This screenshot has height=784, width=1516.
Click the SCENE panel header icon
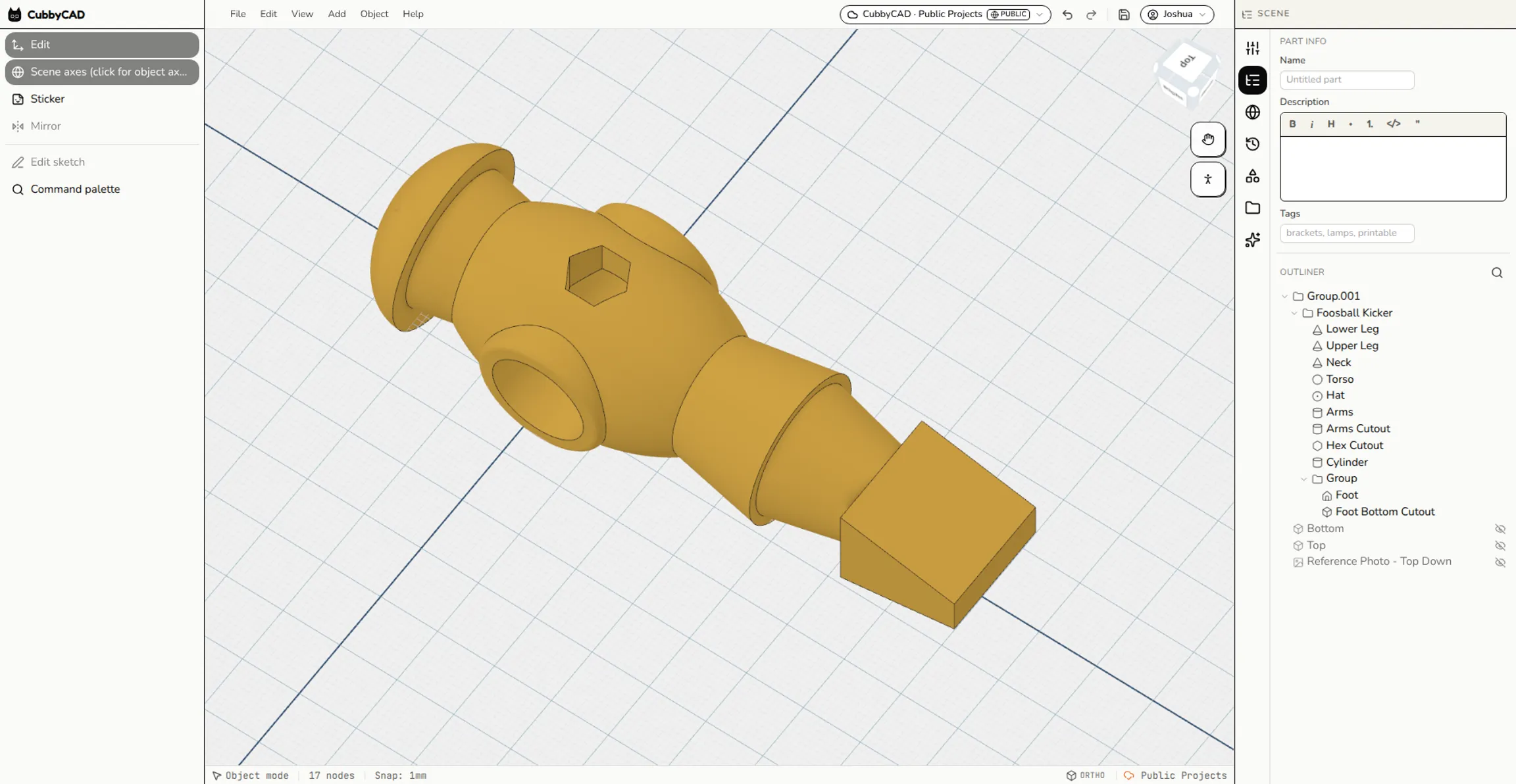click(1247, 14)
